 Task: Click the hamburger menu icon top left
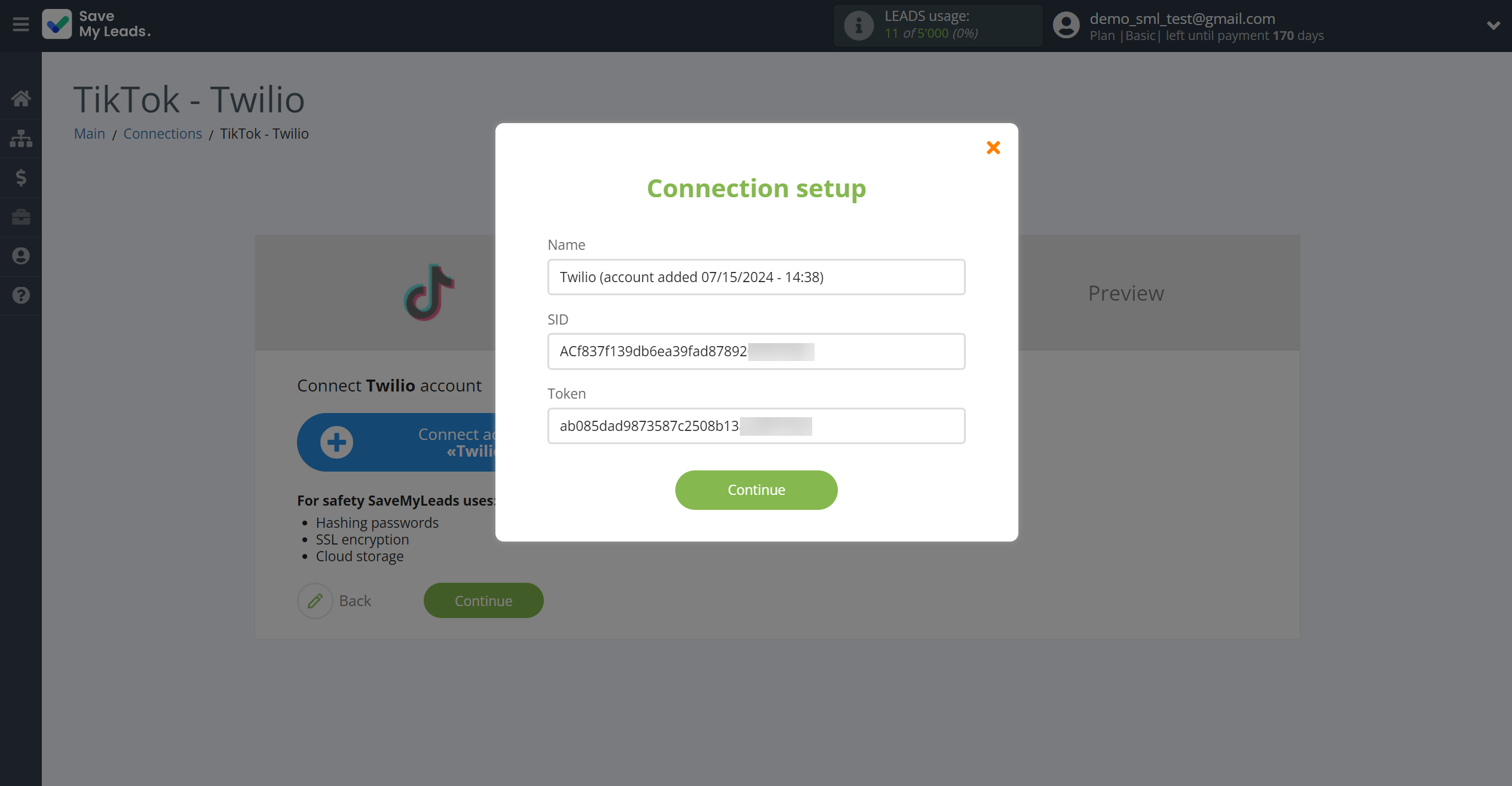click(21, 24)
